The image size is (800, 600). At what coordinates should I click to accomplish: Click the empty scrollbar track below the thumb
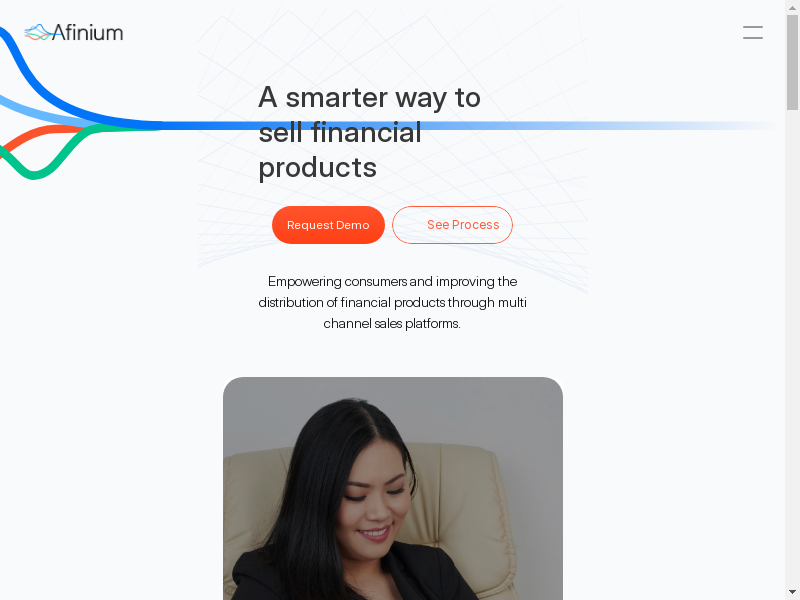tap(792, 347)
